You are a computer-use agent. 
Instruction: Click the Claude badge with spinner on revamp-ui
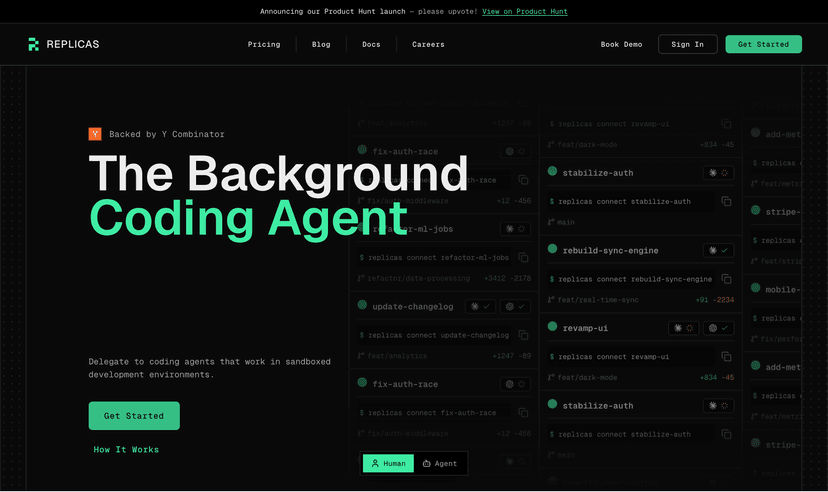[683, 328]
